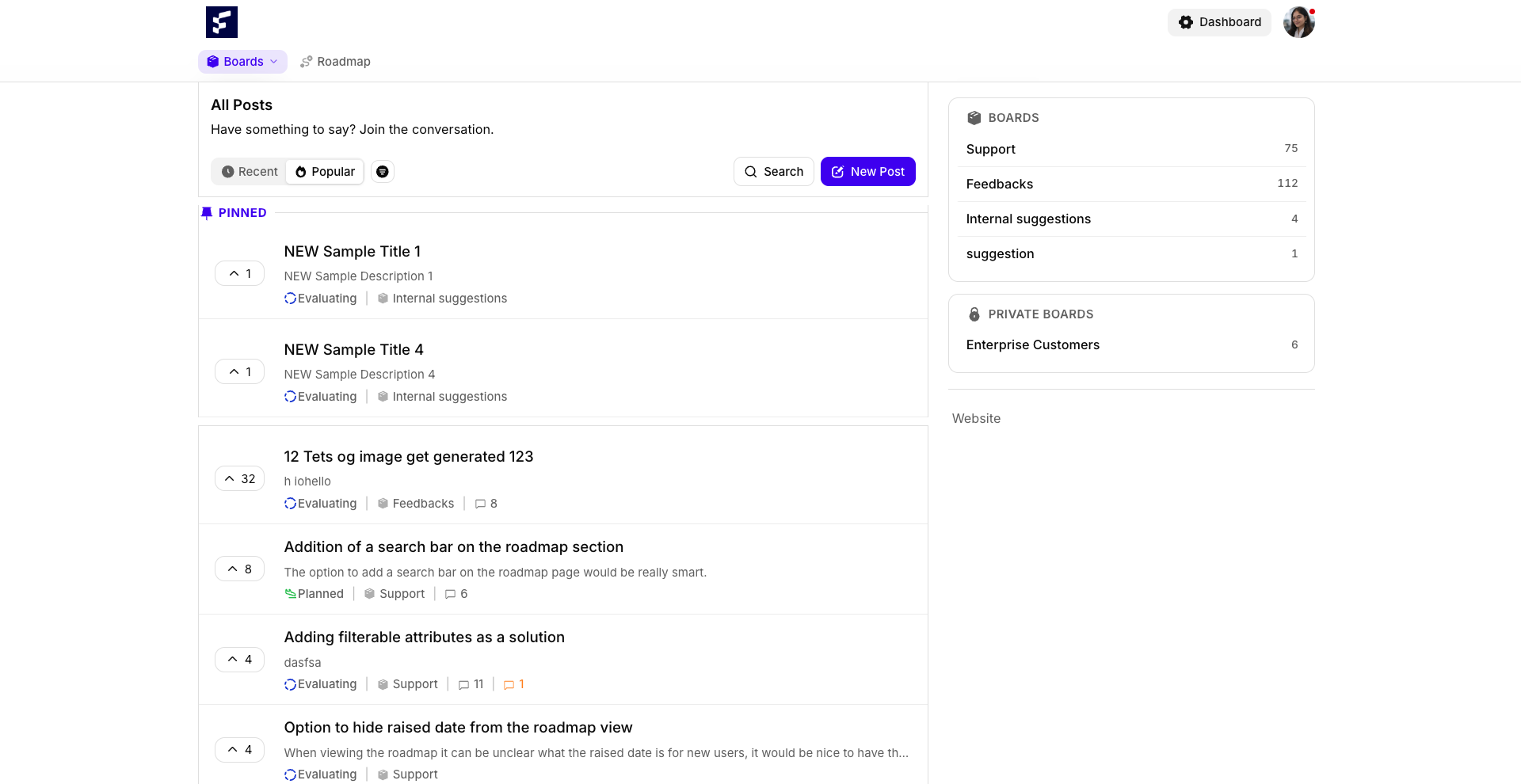Upvote the roadmap search bar post
The height and width of the screenshot is (784, 1521).
coord(239,569)
